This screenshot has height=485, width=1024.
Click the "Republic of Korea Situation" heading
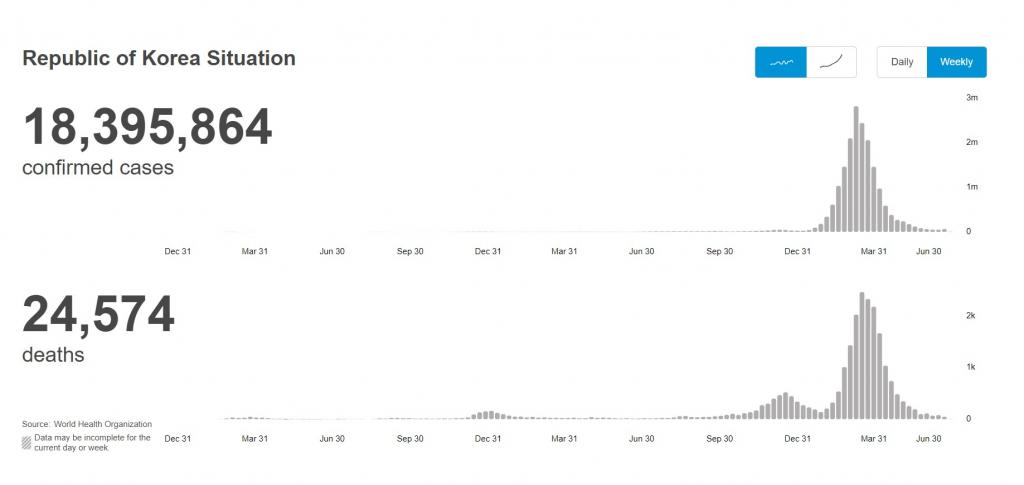click(x=159, y=59)
